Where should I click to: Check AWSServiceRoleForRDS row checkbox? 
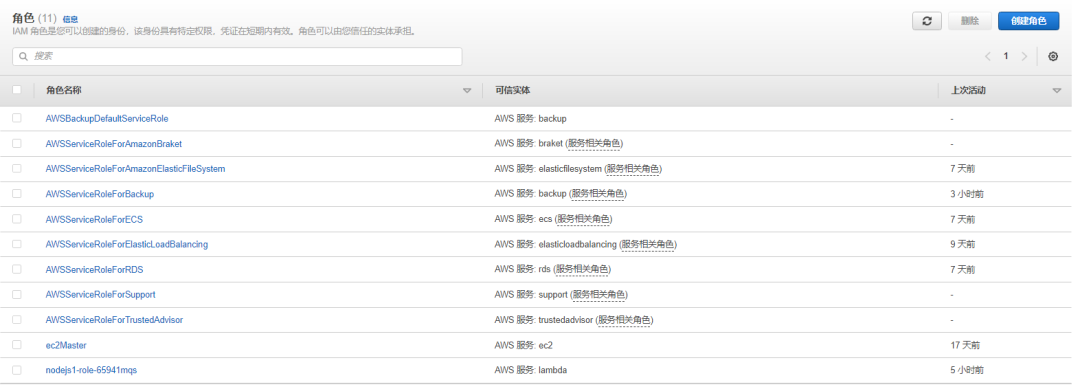point(17,269)
